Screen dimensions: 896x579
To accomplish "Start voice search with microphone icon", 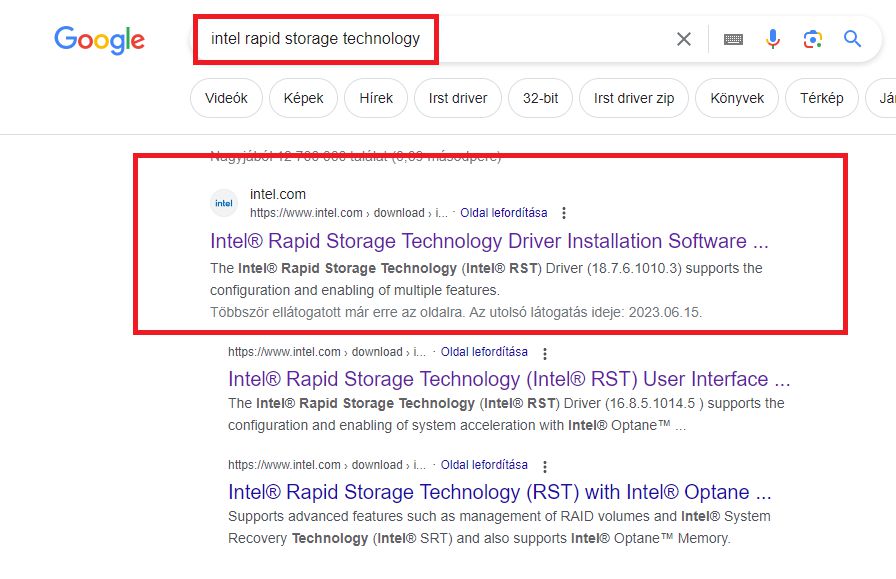I will pyautogui.click(x=772, y=39).
